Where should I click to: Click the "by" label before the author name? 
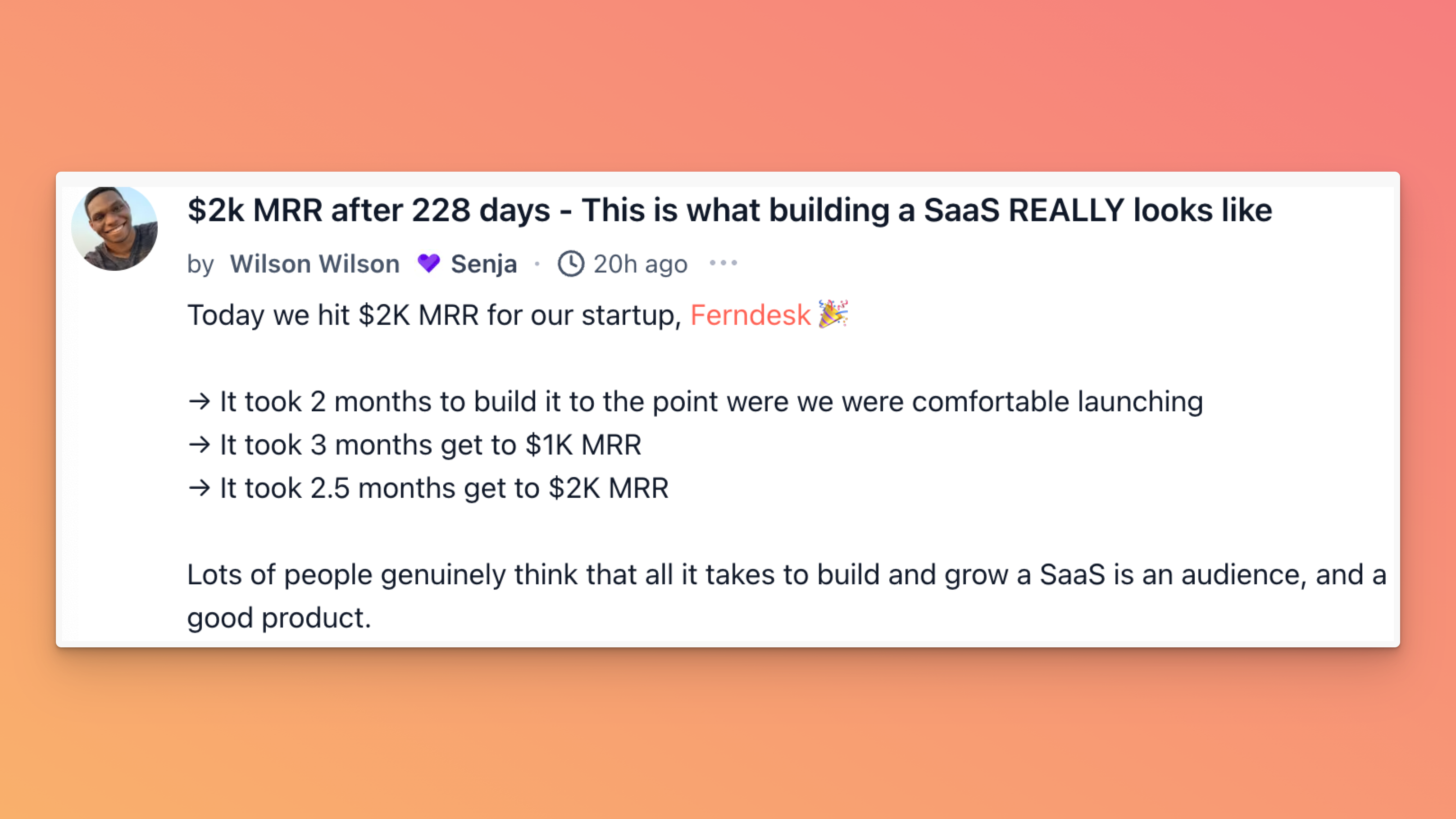pos(200,264)
